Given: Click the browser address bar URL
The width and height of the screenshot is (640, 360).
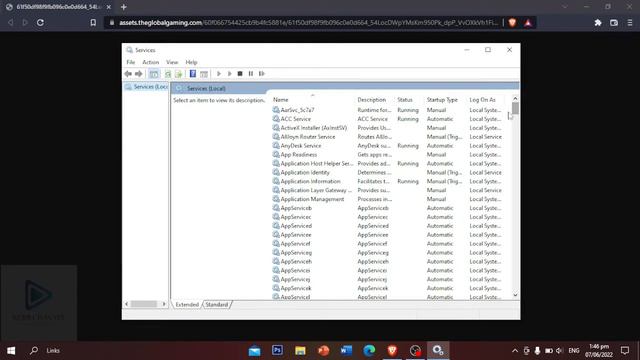Looking at the screenshot, I should click(x=308, y=22).
